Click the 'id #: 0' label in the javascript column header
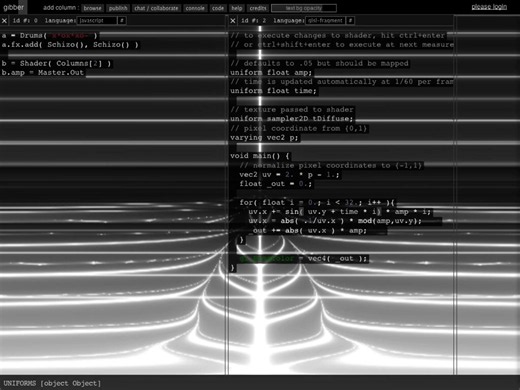This screenshot has width=520, height=390. point(25,21)
